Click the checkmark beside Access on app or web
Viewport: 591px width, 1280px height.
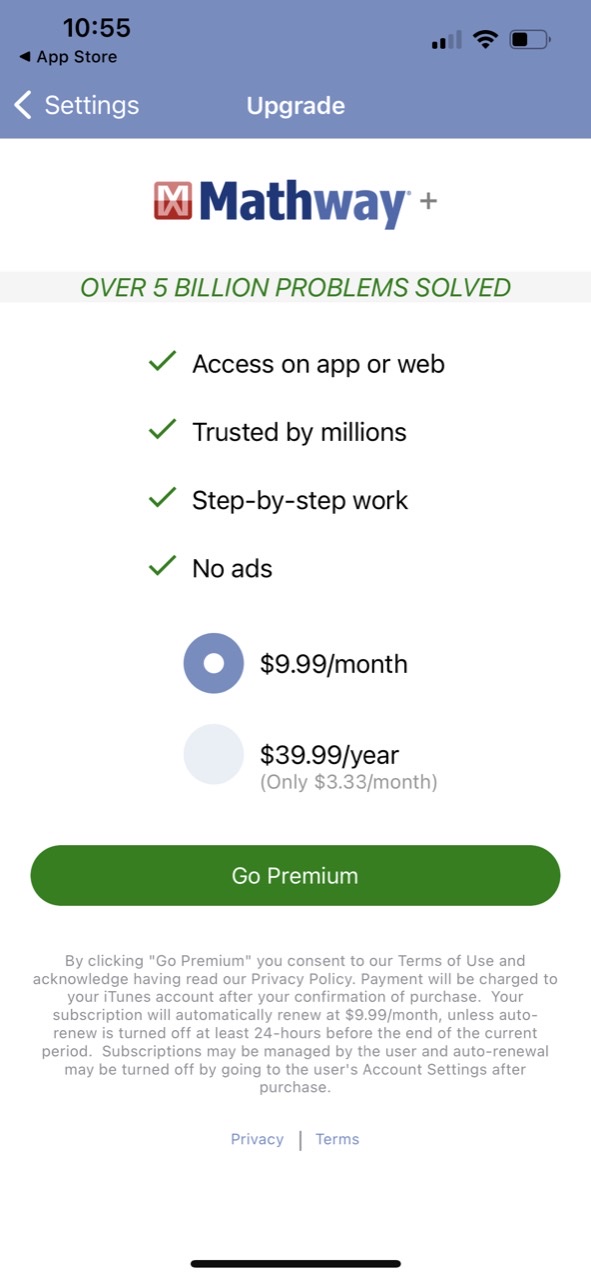point(161,363)
